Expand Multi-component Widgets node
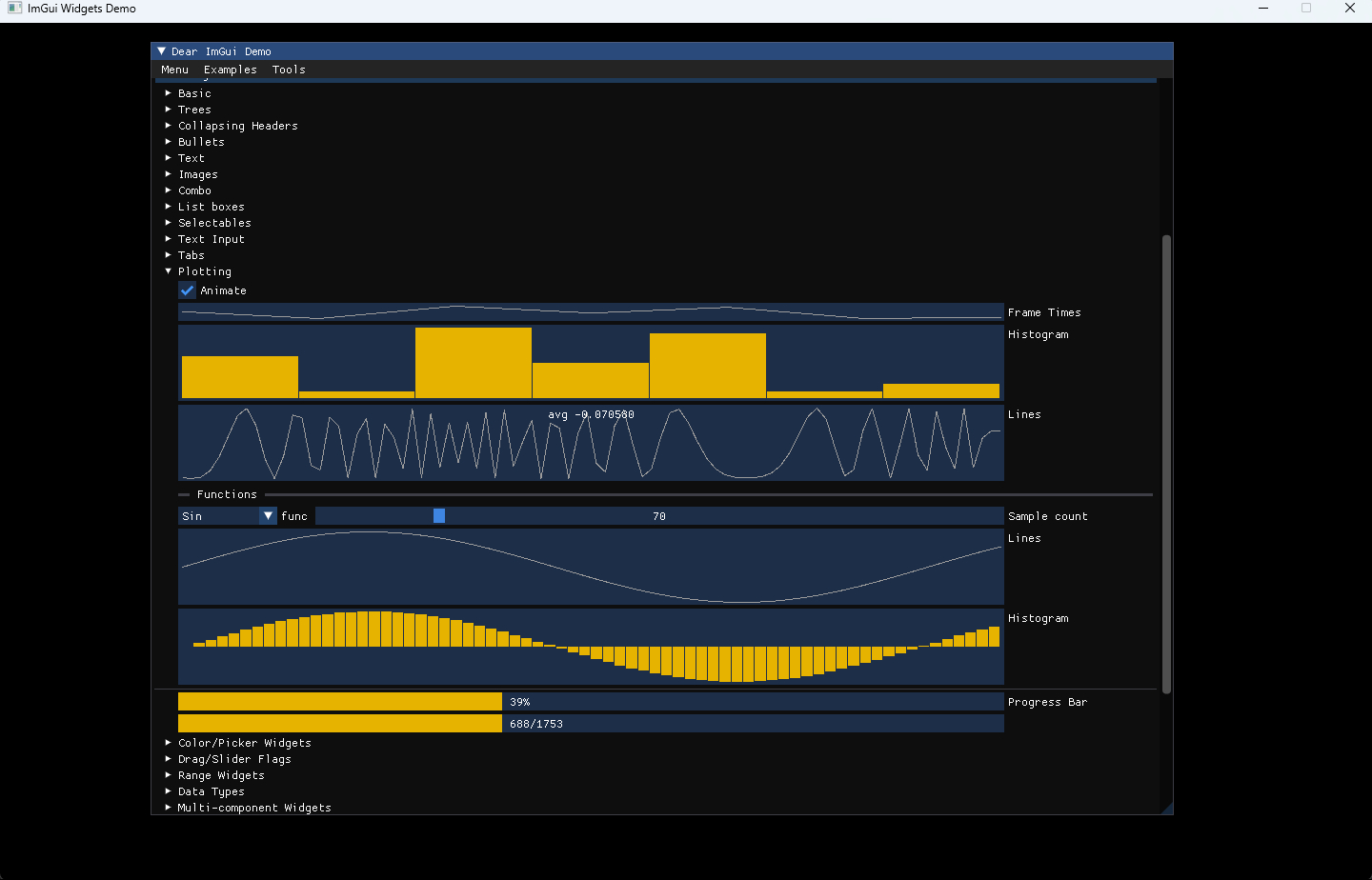1372x880 pixels. tap(169, 808)
